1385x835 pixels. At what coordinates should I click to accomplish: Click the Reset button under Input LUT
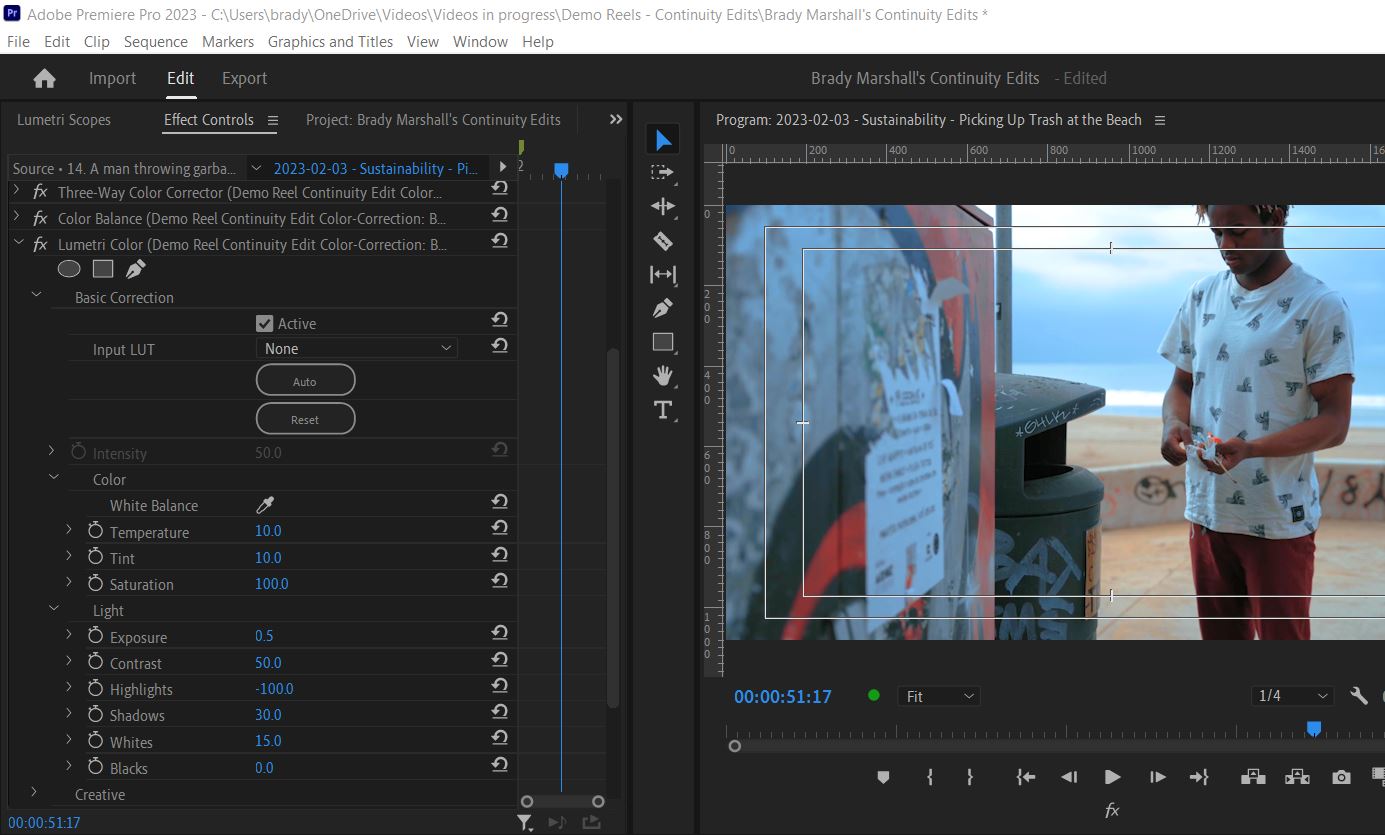pyautogui.click(x=305, y=419)
